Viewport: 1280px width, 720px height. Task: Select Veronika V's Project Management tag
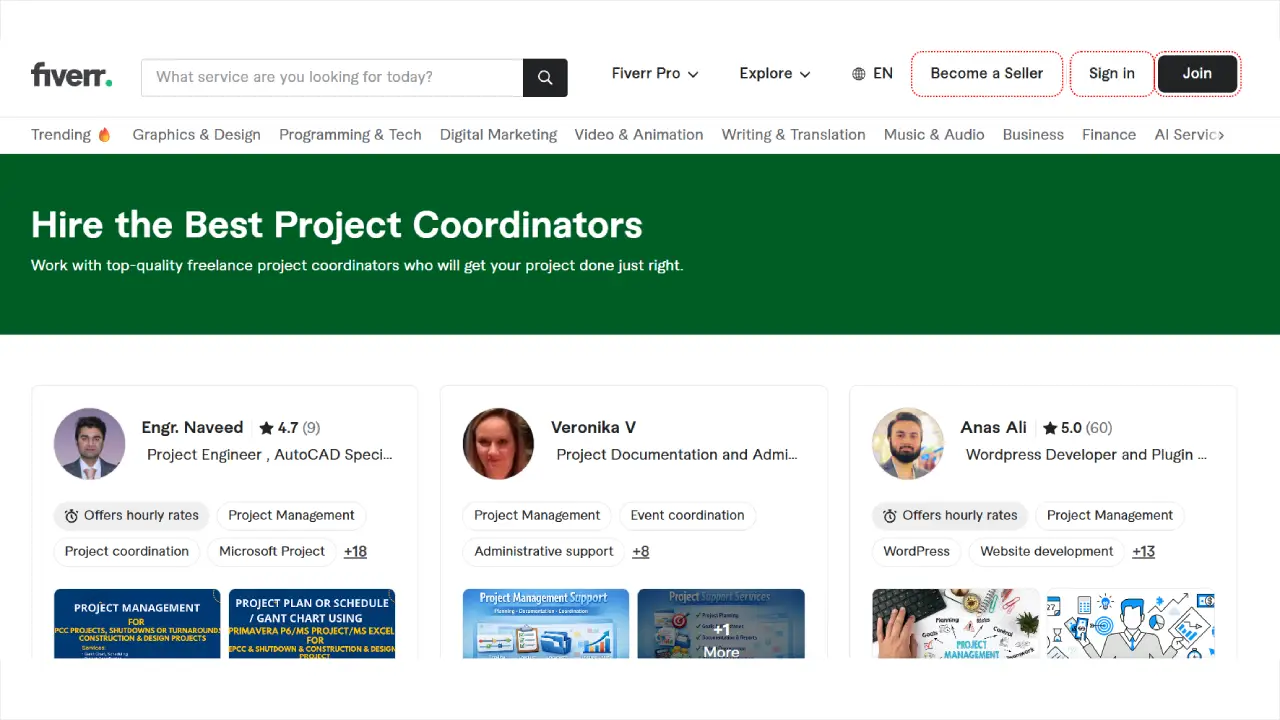(x=537, y=516)
